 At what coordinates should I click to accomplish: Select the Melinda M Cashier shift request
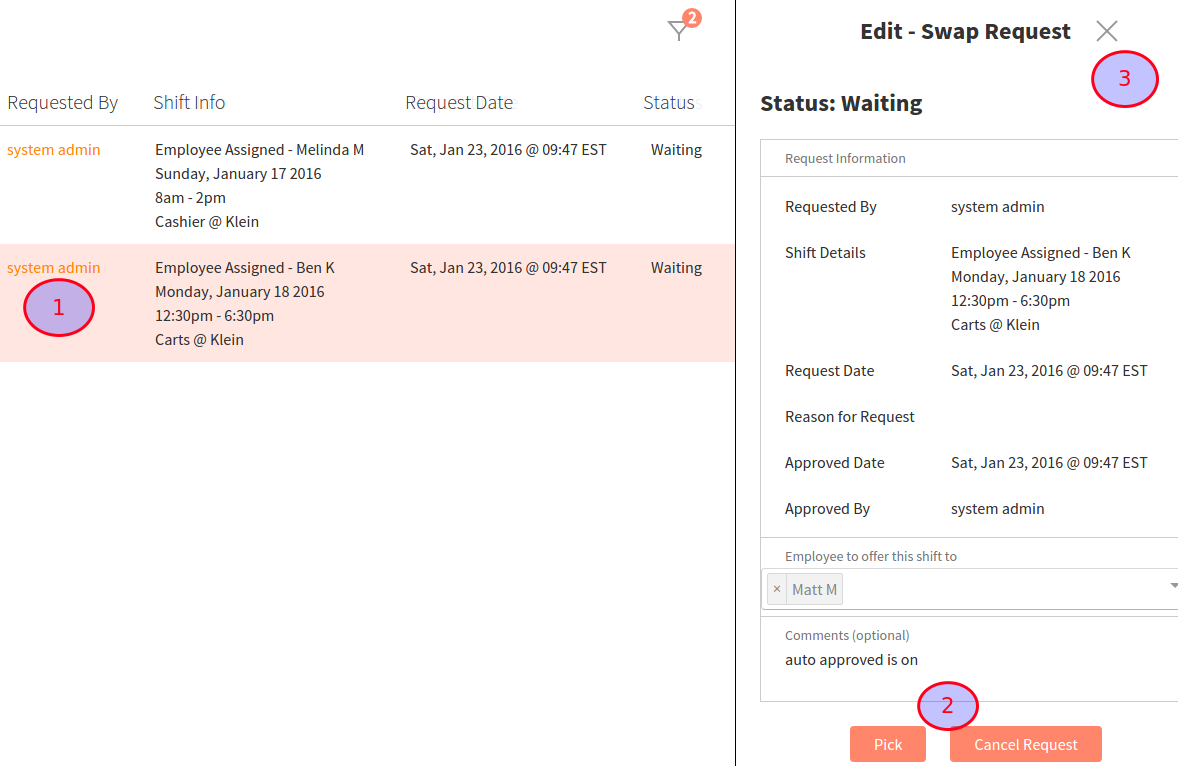click(x=259, y=186)
